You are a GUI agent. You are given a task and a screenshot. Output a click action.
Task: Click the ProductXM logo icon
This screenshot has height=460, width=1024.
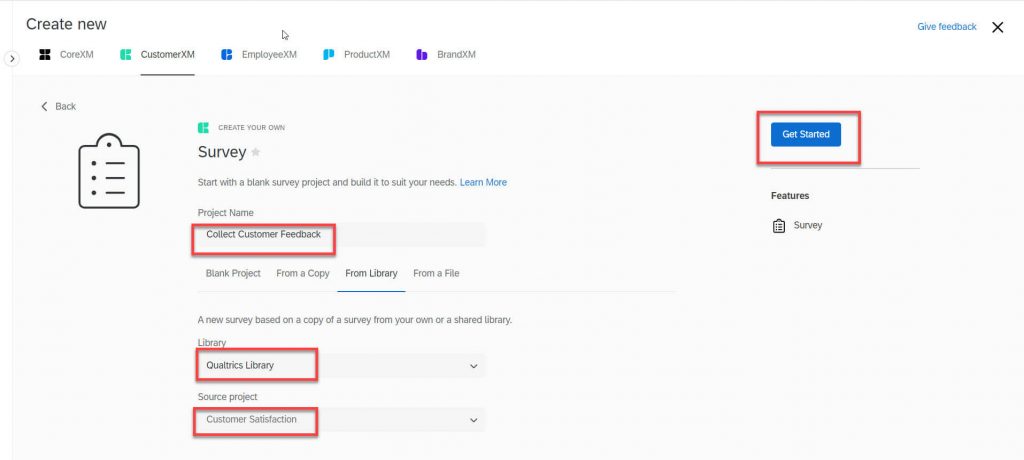coord(328,55)
